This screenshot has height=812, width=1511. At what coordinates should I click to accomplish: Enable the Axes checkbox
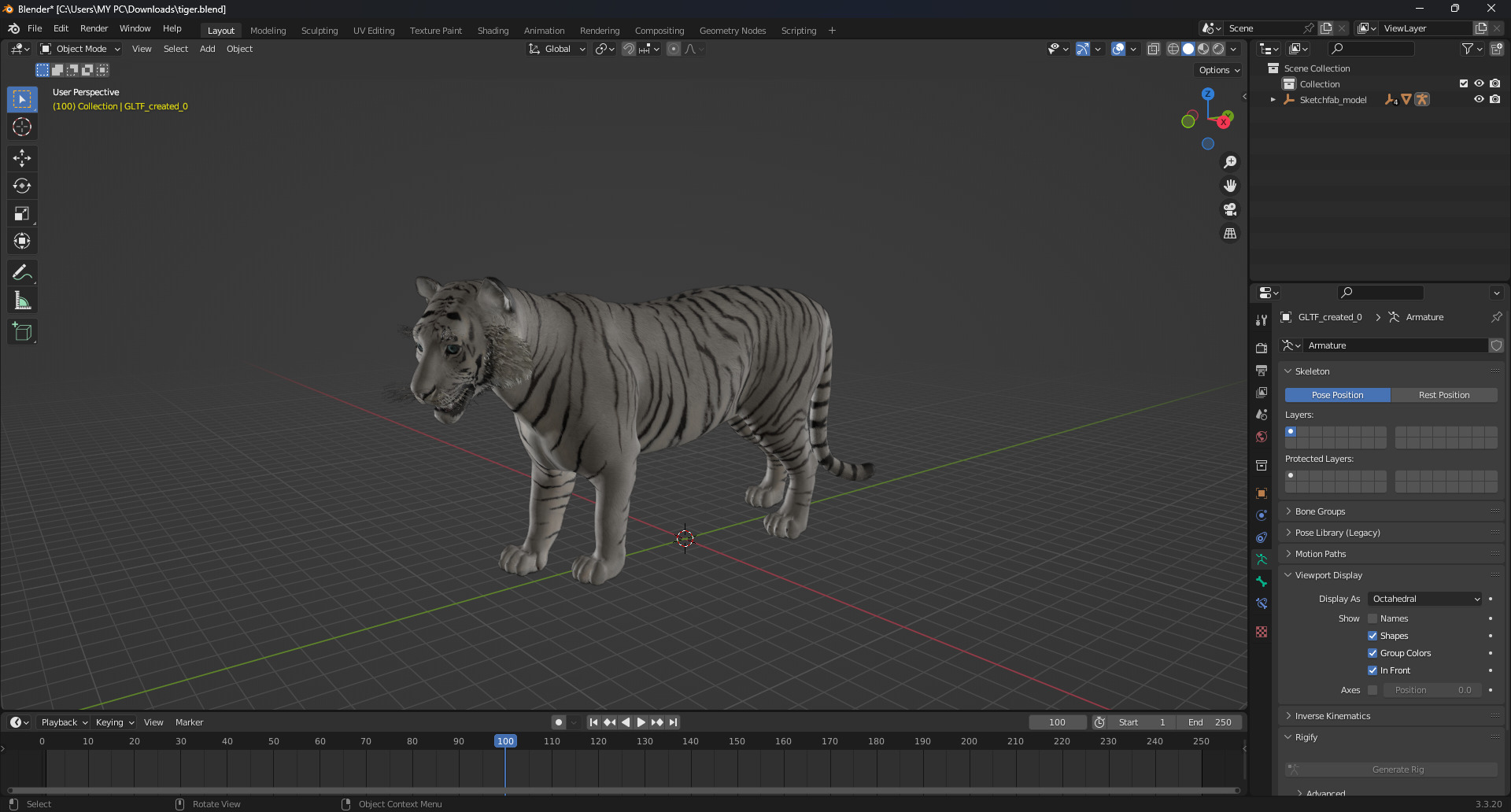click(1372, 690)
